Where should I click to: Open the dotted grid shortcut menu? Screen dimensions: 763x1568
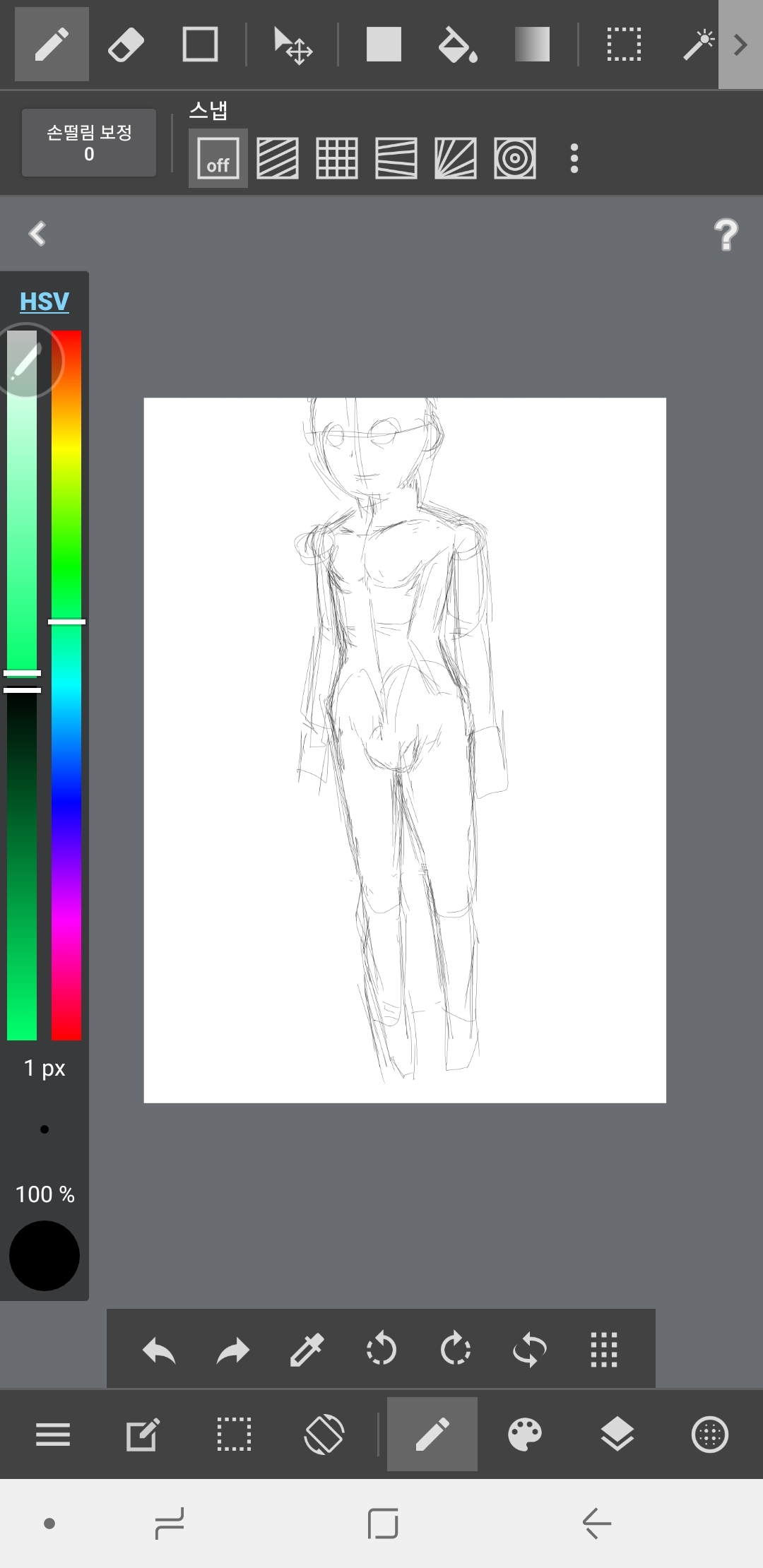[x=604, y=1350]
